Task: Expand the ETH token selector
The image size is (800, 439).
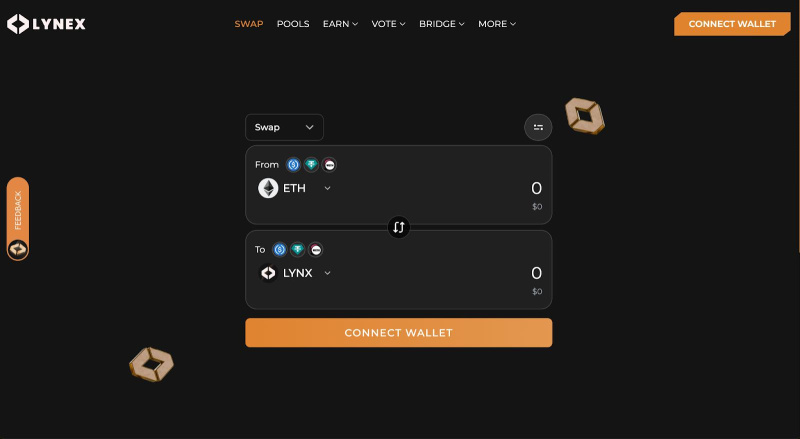Action: click(x=294, y=188)
